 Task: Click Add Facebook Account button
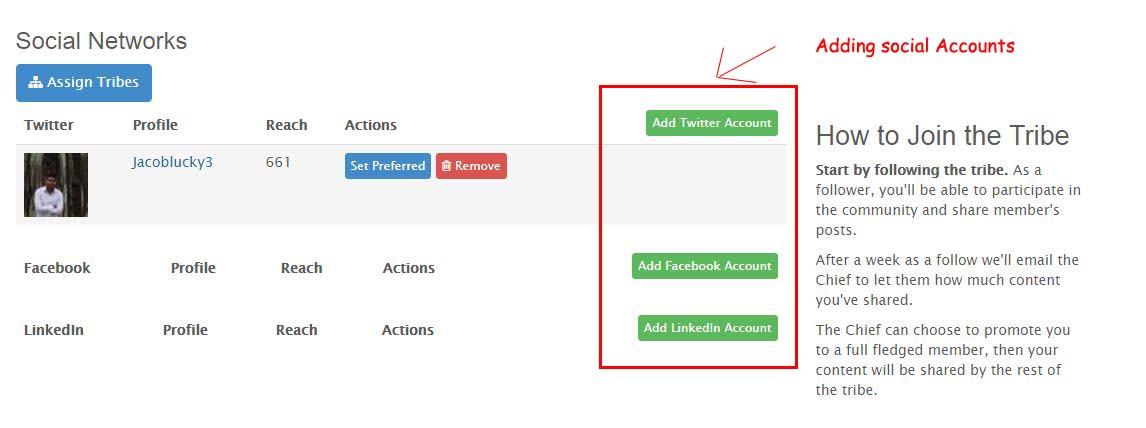[x=705, y=266]
